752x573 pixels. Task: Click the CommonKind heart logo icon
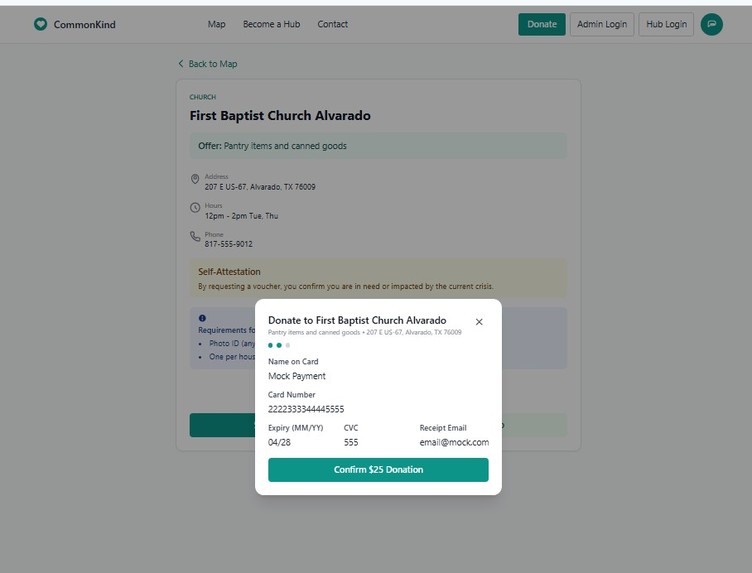41,24
